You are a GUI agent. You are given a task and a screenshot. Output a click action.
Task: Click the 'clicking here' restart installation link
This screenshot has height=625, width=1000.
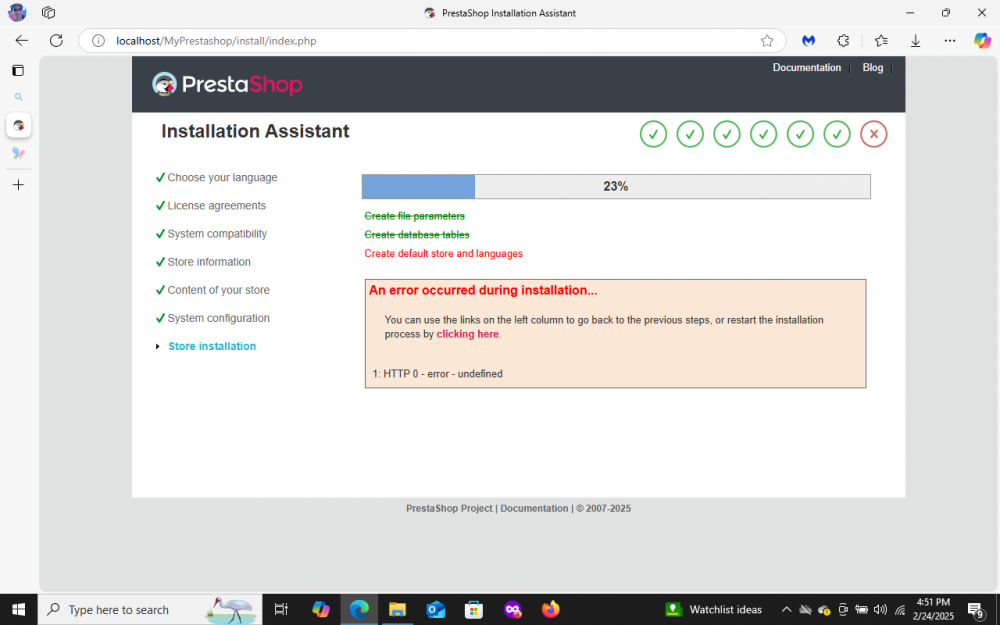(467, 334)
